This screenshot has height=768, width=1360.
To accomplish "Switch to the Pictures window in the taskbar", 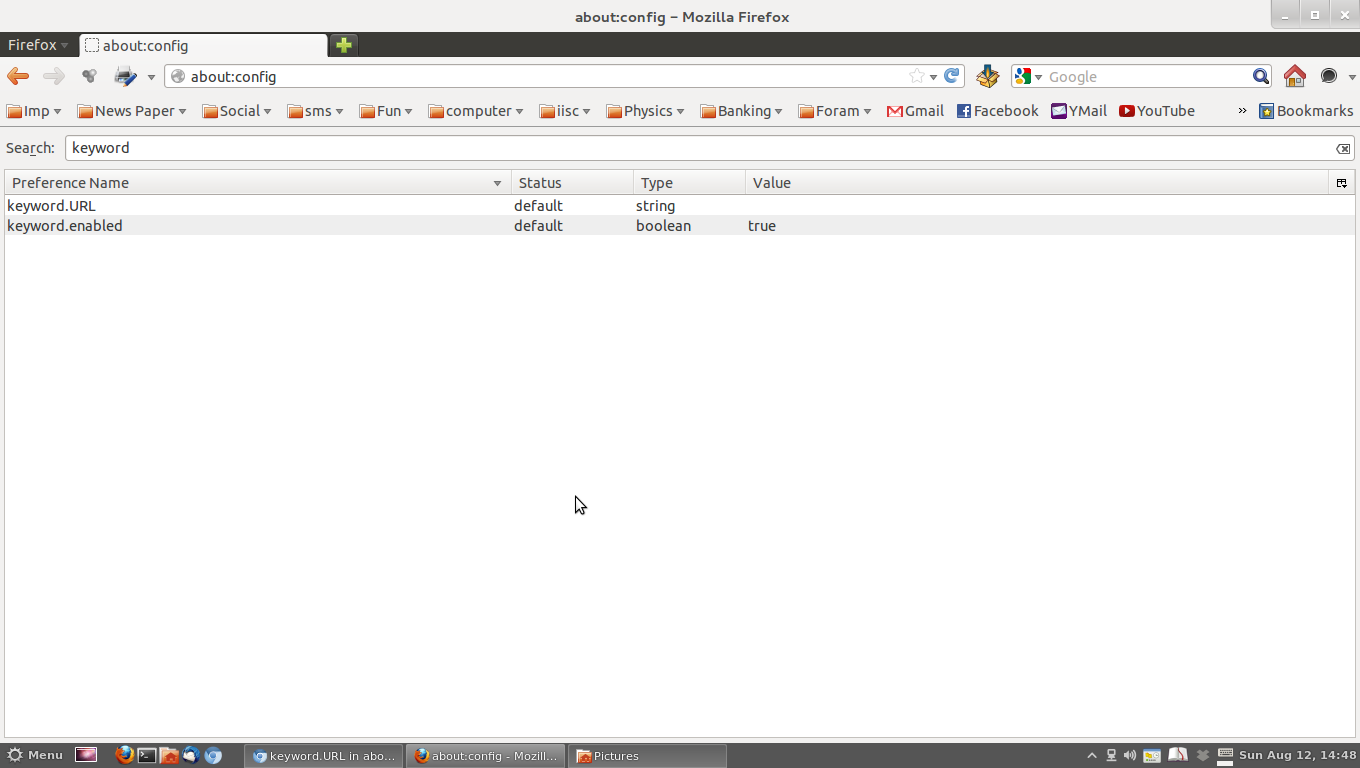I will click(647, 756).
